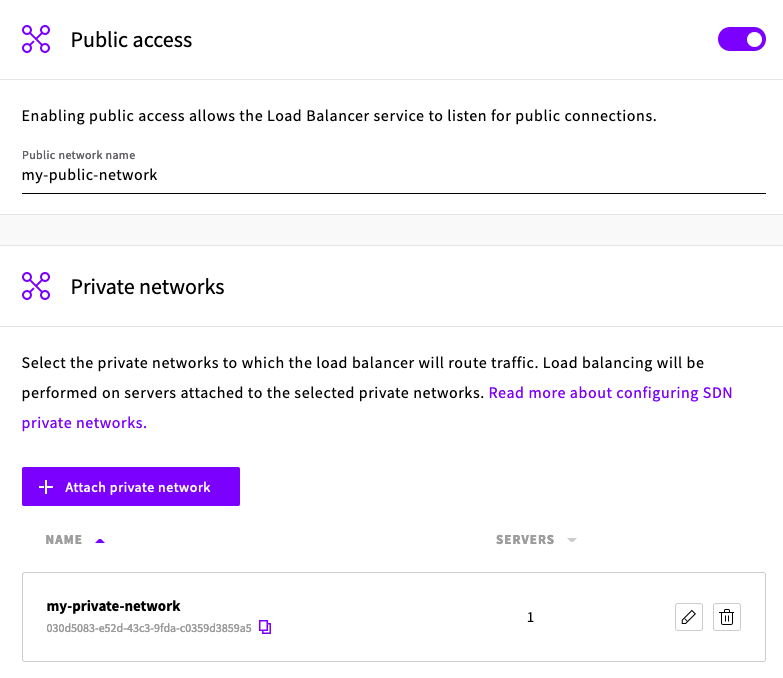Toggle the Public access switch off
This screenshot has width=783, height=678.
(742, 39)
